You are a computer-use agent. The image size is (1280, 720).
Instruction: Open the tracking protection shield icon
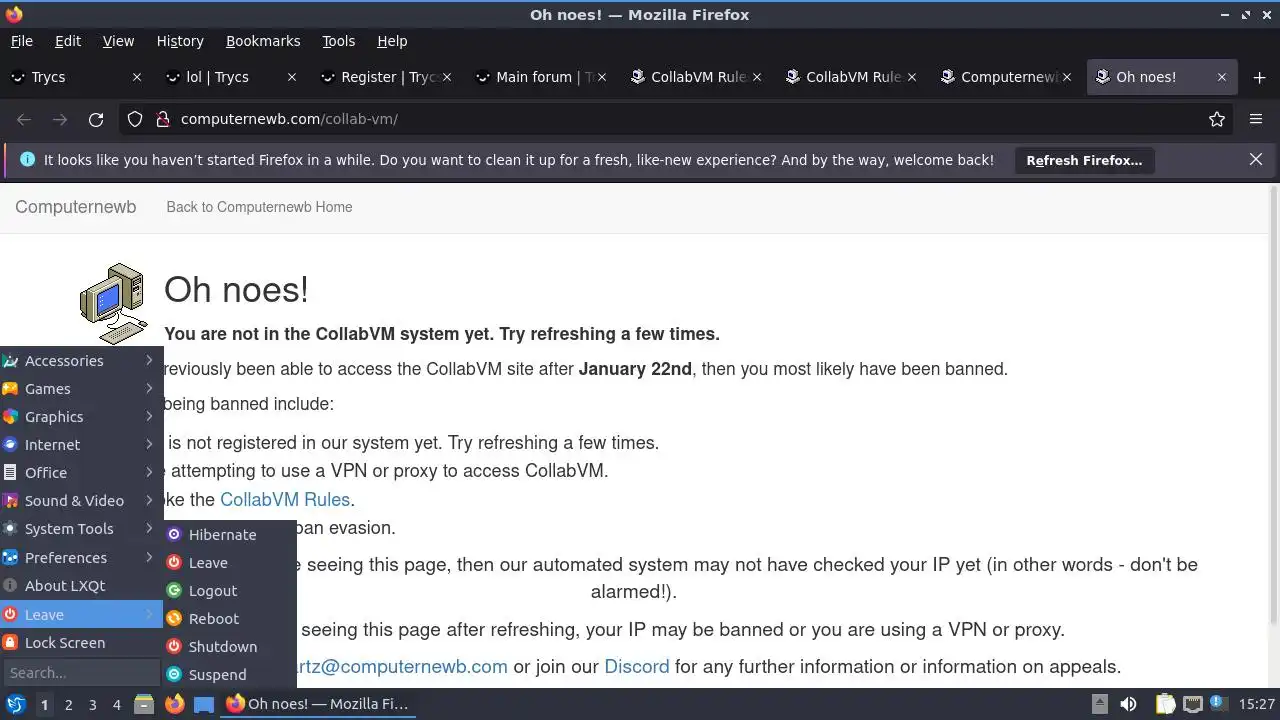coord(135,119)
